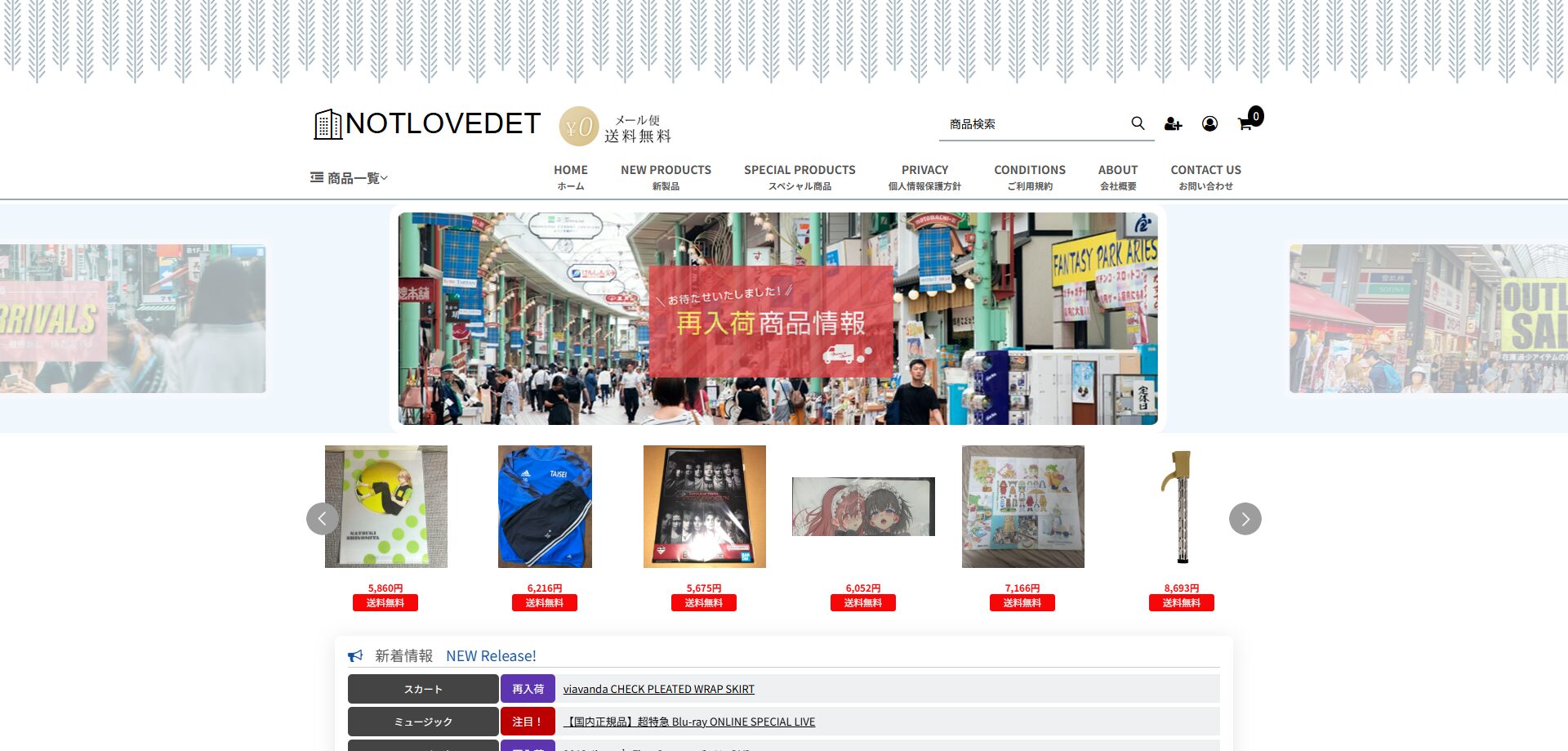Open the new user registration icon
The width and height of the screenshot is (1568, 751).
coord(1173,123)
